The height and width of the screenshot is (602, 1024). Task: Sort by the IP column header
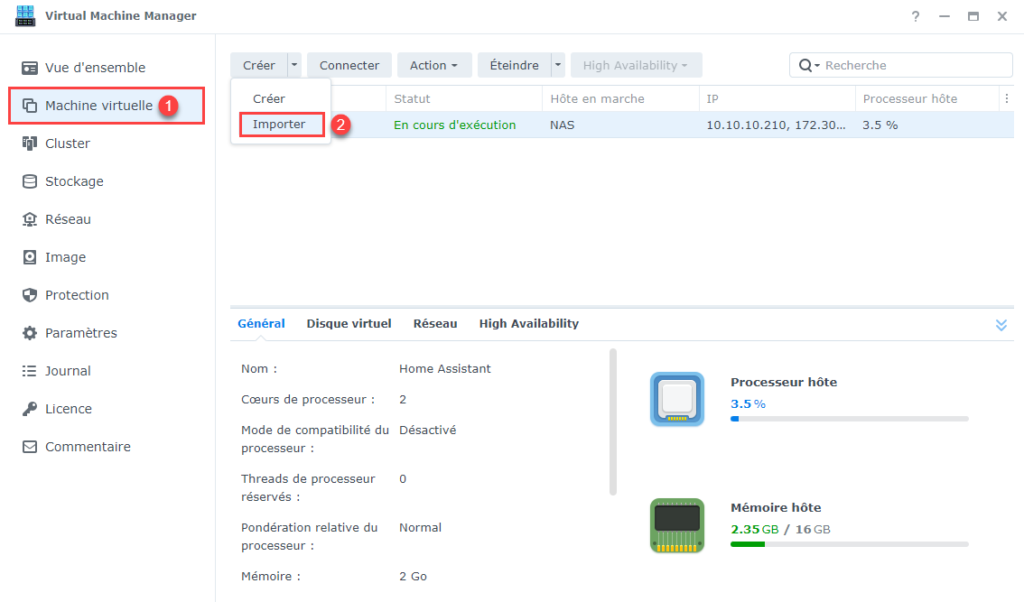click(x=777, y=99)
